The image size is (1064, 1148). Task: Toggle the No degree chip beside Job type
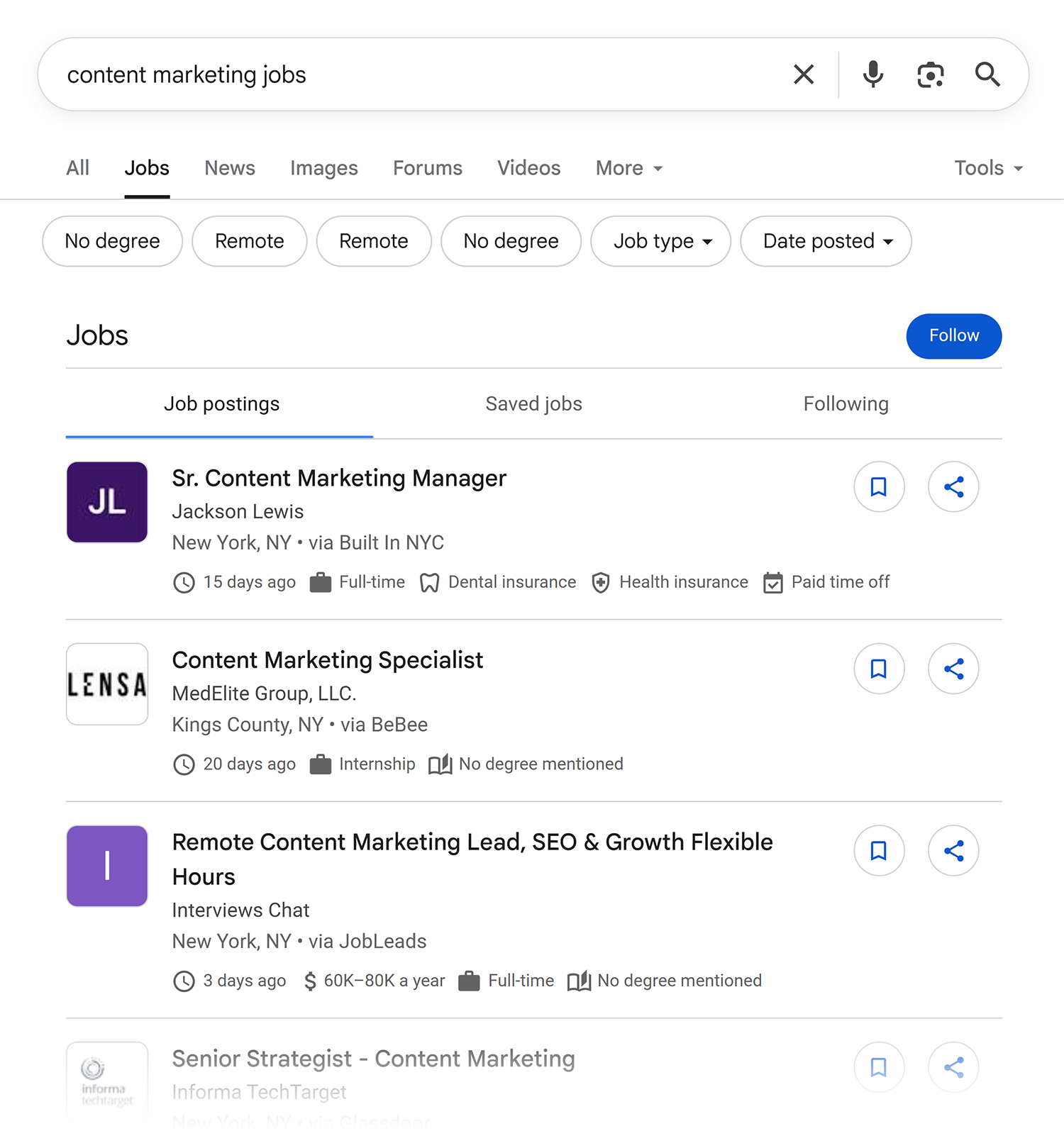point(511,241)
